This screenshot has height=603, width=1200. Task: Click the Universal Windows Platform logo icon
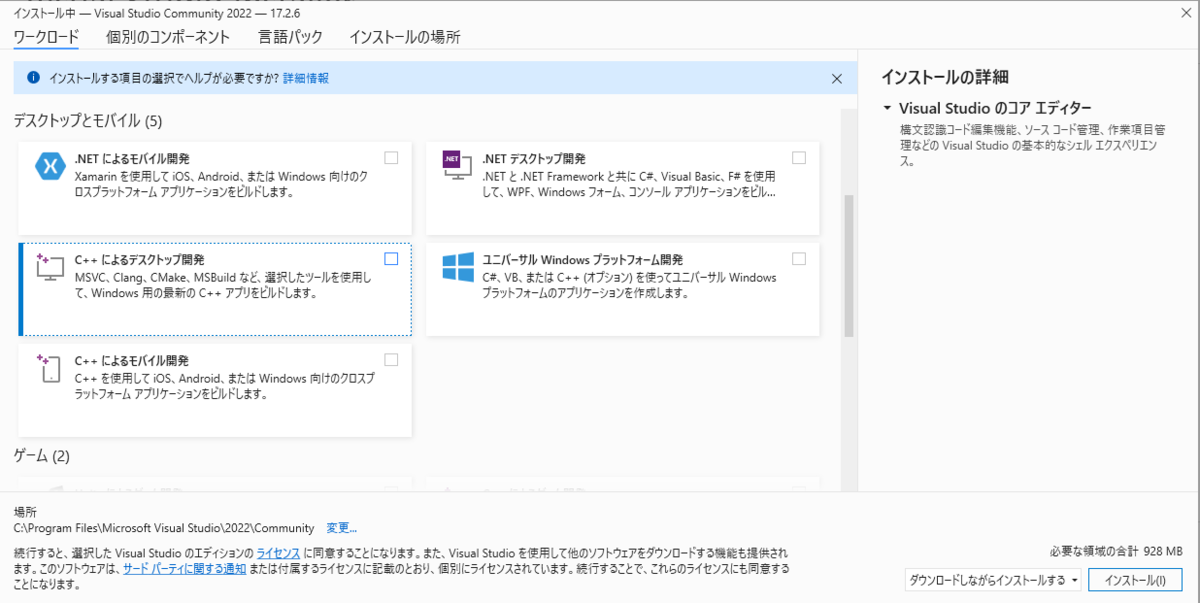tap(458, 267)
